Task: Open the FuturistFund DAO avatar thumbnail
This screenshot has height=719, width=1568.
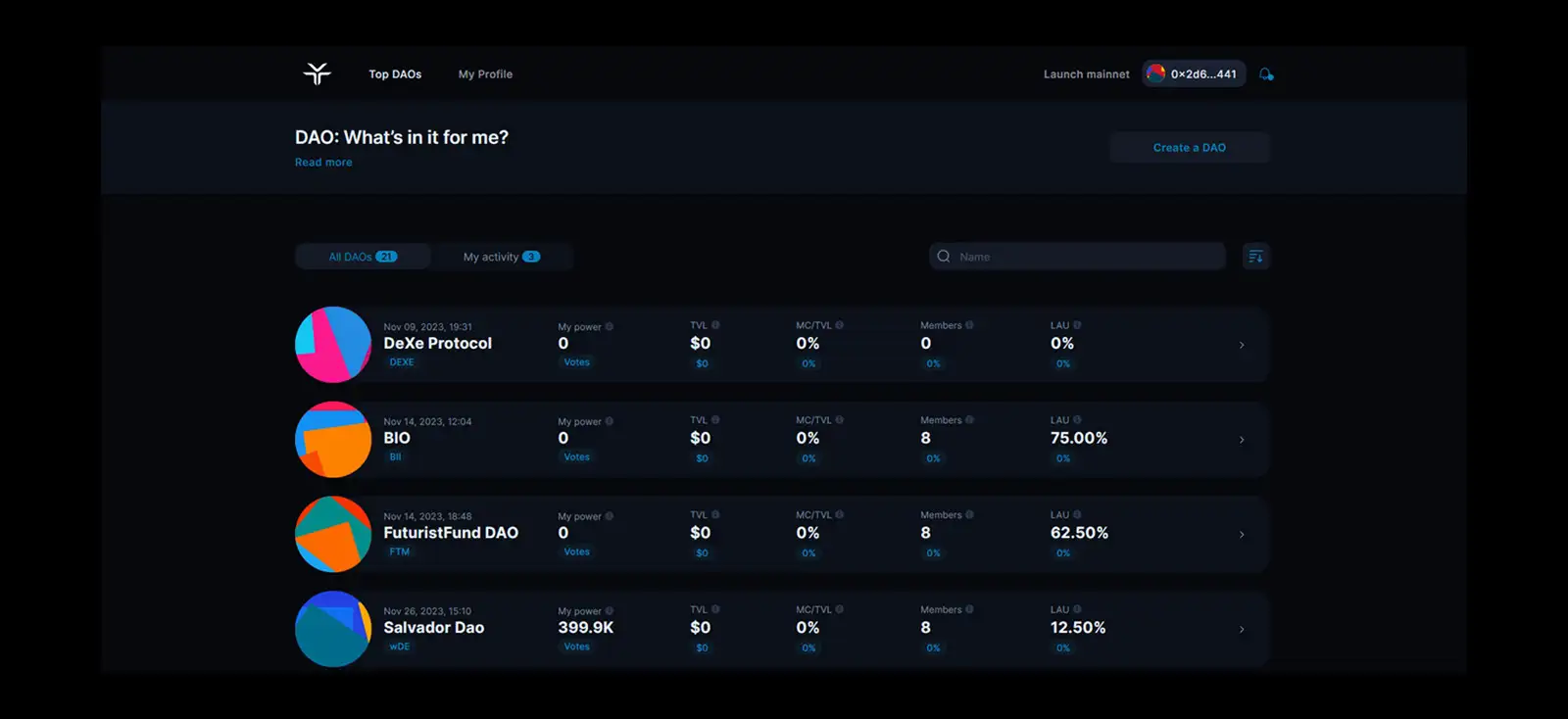Action: click(333, 534)
